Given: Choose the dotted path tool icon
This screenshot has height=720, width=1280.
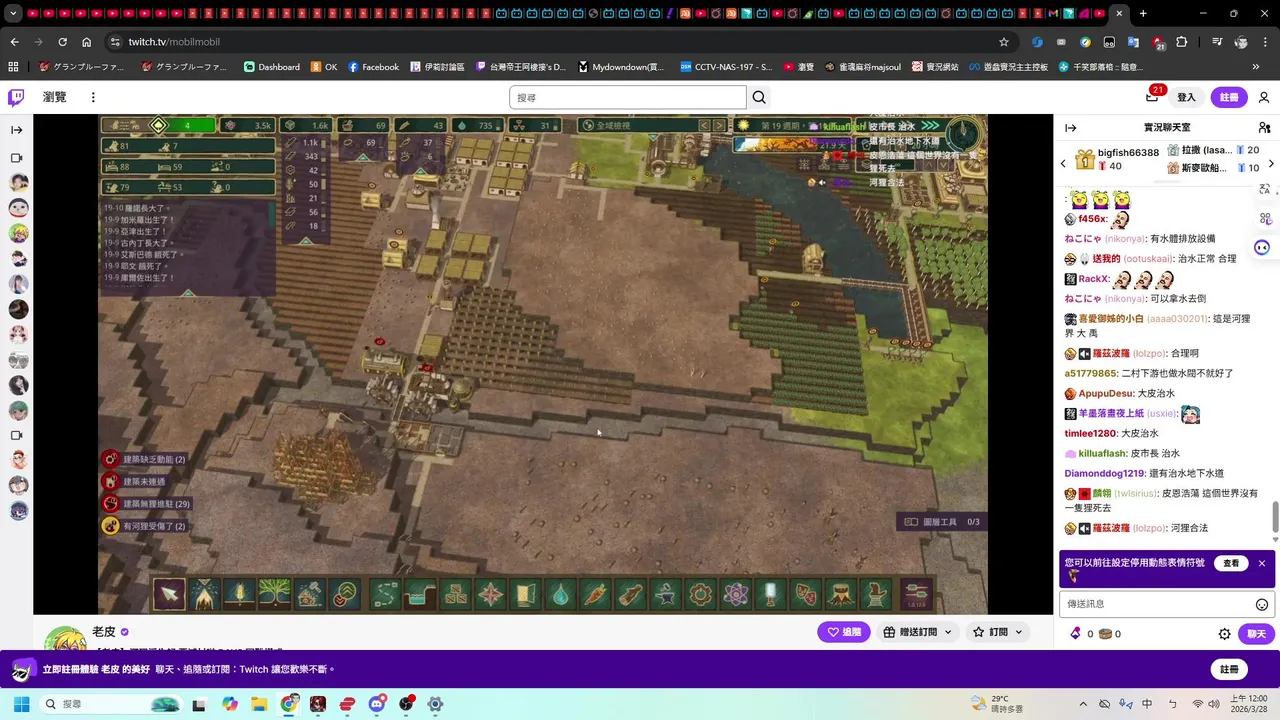Looking at the screenshot, I should point(386,594).
